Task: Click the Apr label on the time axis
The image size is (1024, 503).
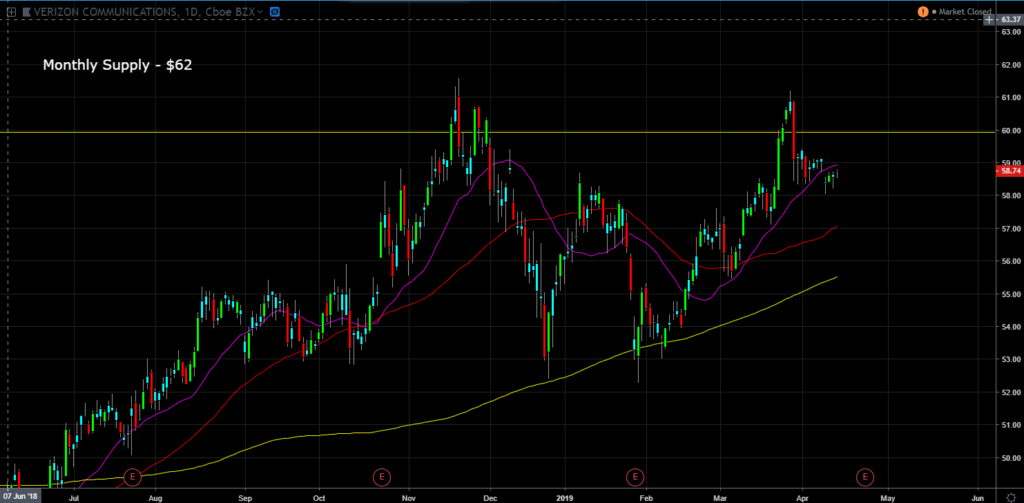Action: coord(804,496)
